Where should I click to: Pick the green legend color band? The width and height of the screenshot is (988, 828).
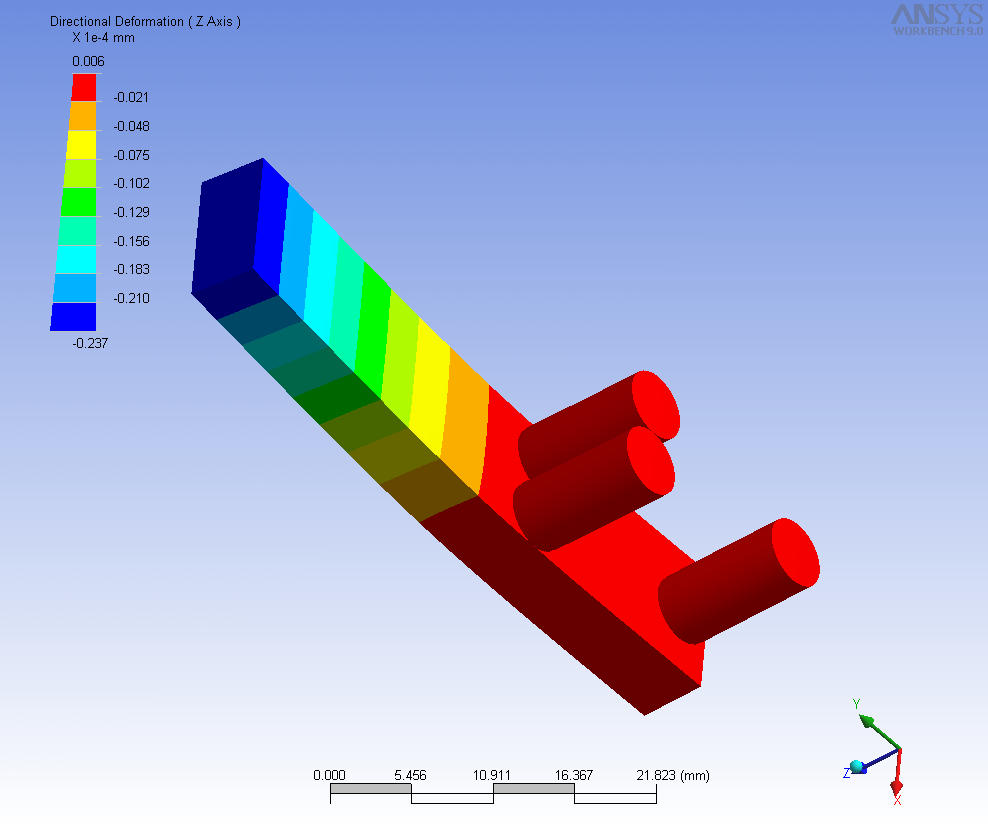click(78, 202)
